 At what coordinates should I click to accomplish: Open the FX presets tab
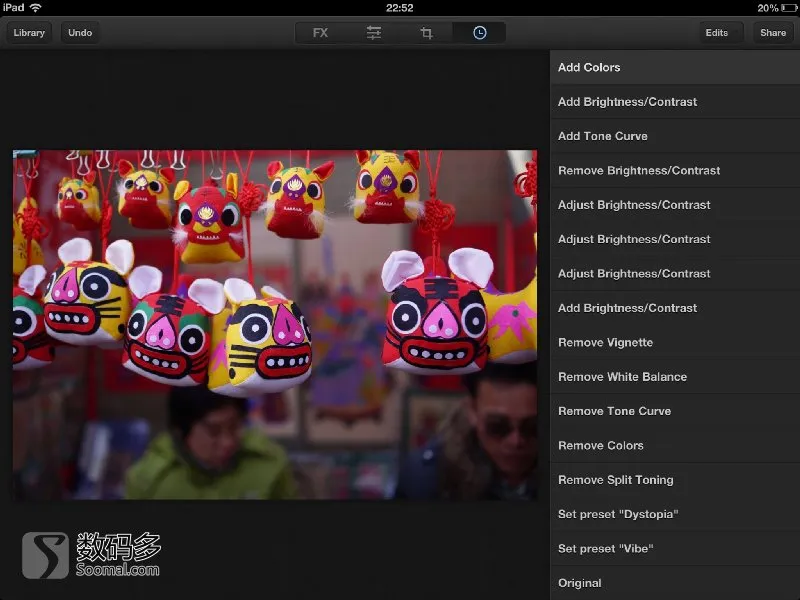(320, 33)
